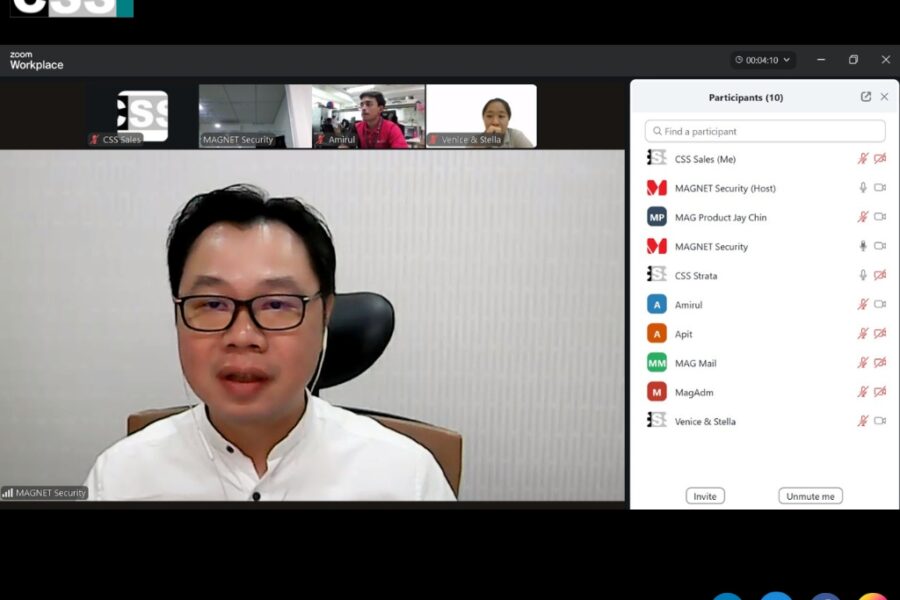This screenshot has height=600, width=900.
Task: Click MAGNET Security (Host) camera icon
Action: click(880, 188)
